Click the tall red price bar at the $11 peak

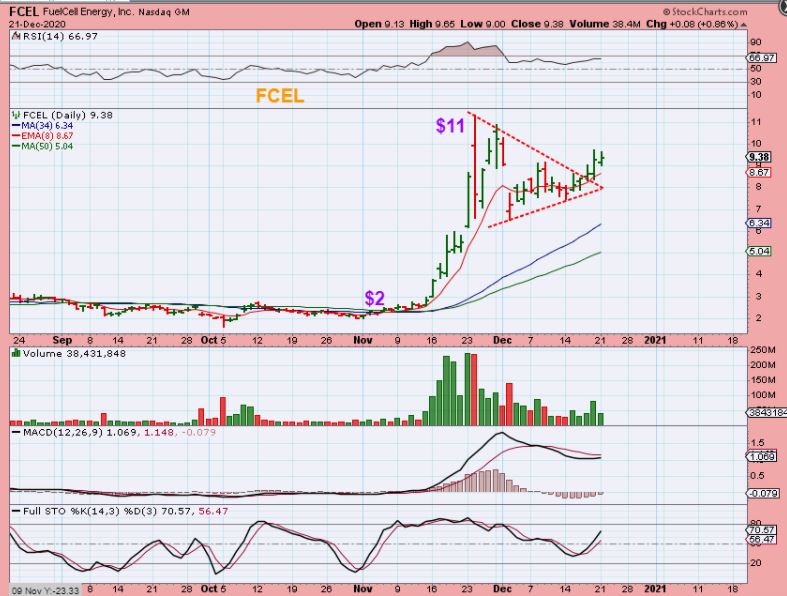click(x=474, y=167)
